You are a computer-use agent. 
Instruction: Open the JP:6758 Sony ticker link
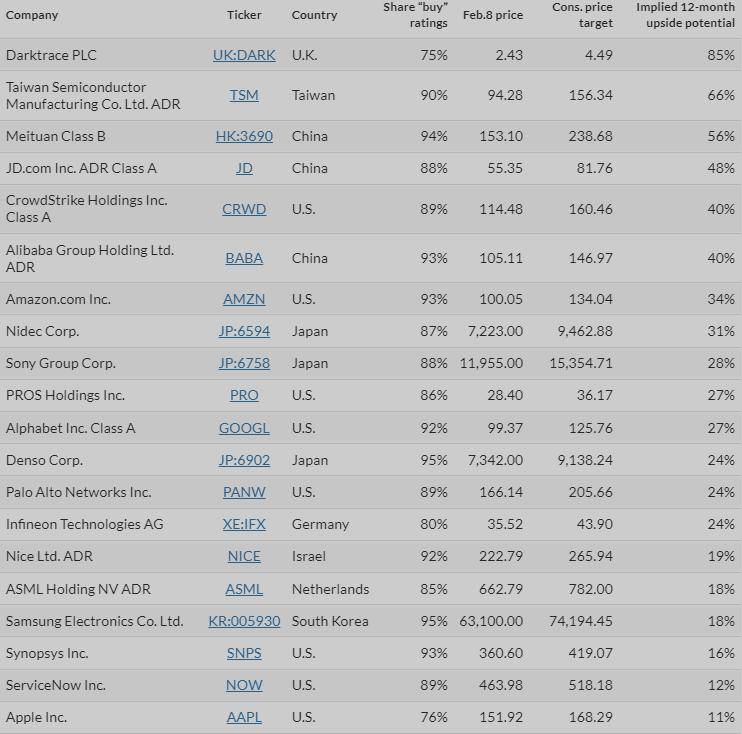(x=244, y=363)
